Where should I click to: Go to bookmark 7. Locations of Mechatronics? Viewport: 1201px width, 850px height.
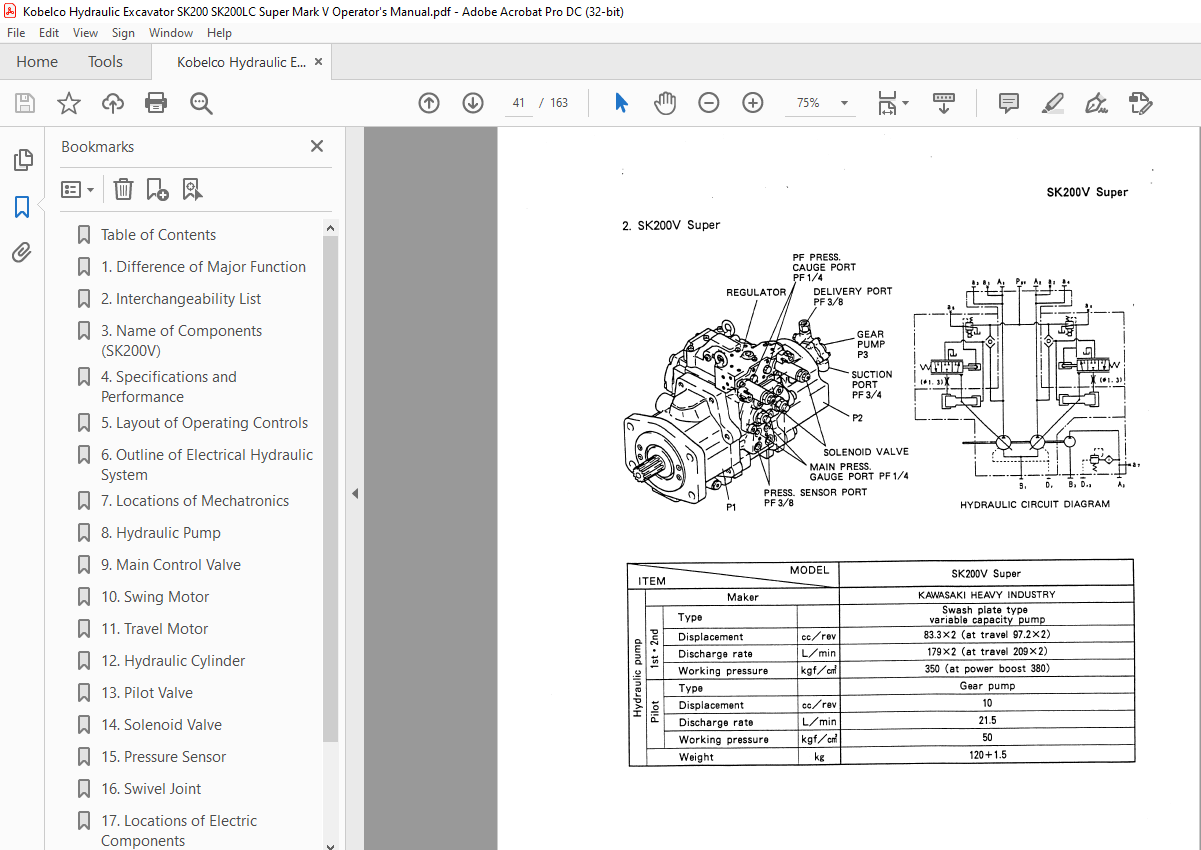(195, 501)
